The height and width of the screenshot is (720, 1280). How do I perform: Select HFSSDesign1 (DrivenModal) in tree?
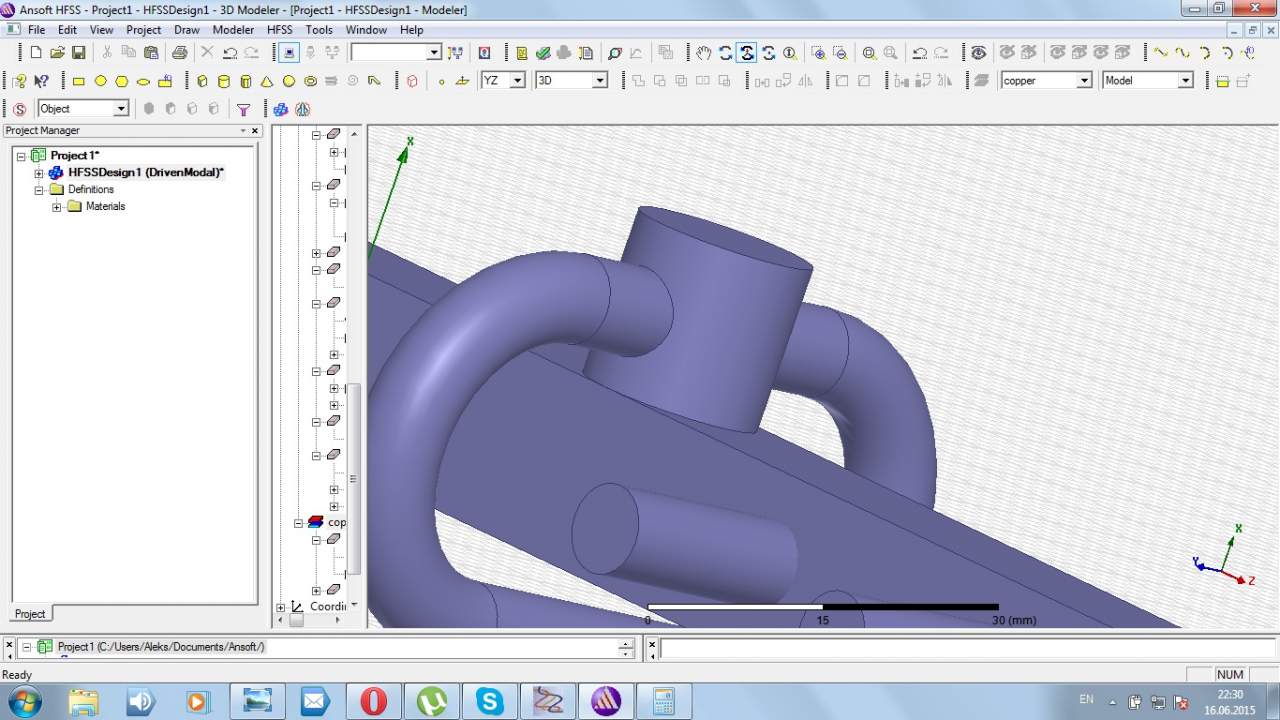click(145, 172)
